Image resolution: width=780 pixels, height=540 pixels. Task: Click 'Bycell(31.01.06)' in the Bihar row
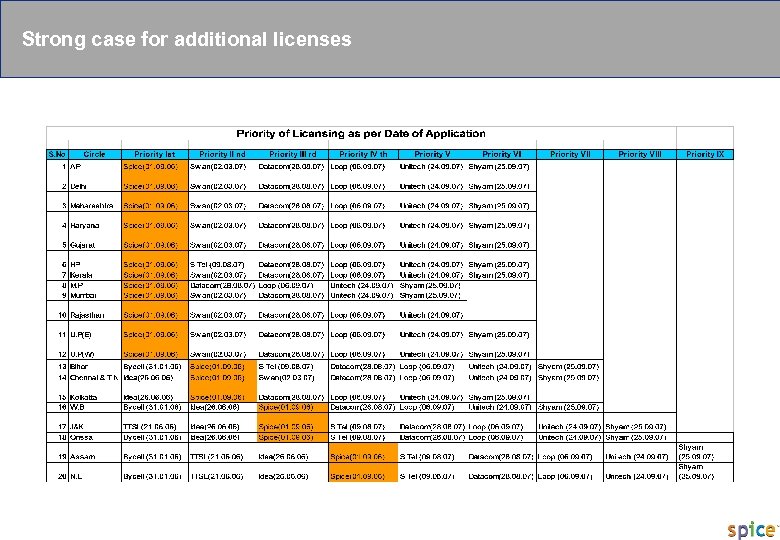coord(152,366)
